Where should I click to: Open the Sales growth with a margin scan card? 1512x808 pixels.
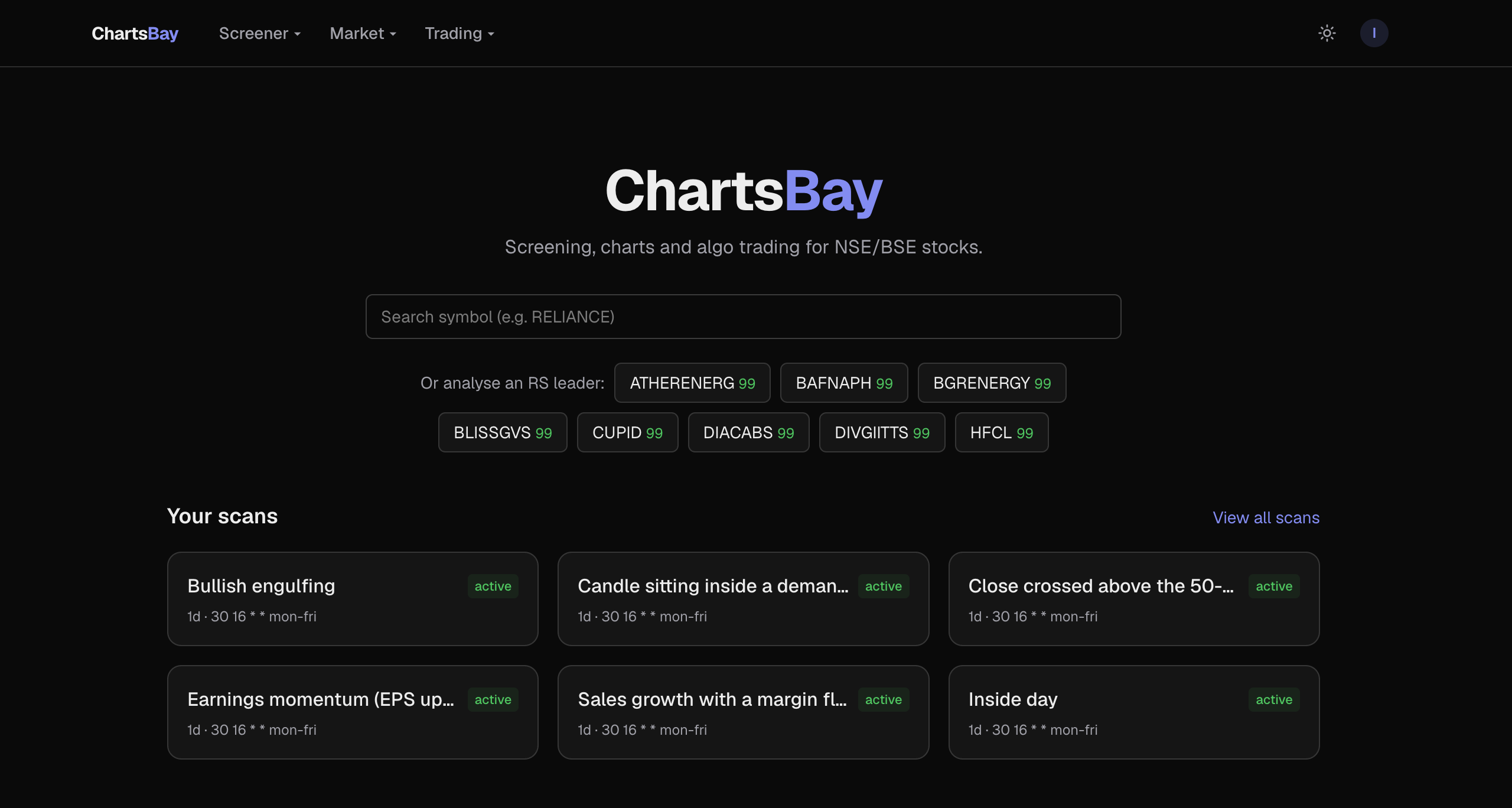point(743,712)
